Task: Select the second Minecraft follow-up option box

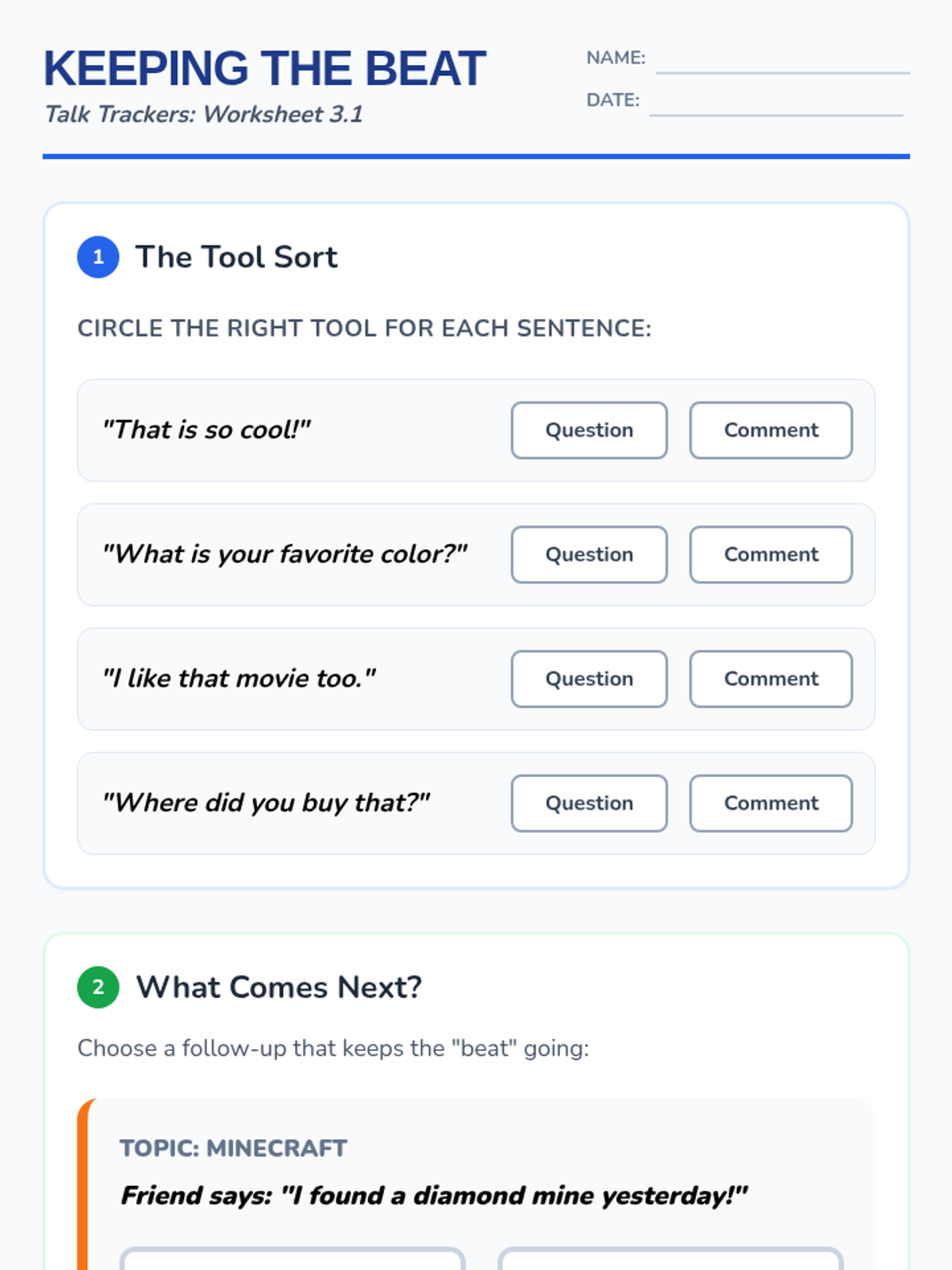Action: coord(670,1259)
